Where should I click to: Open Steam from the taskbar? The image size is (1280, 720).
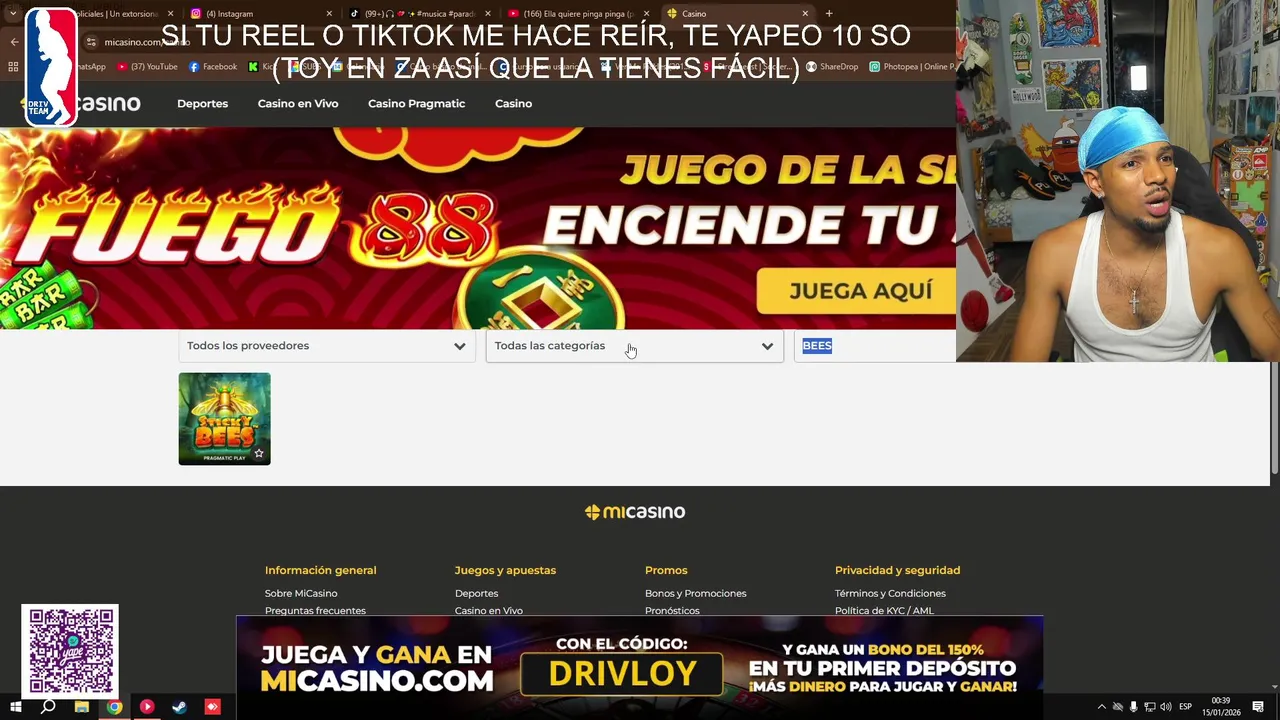coord(180,707)
